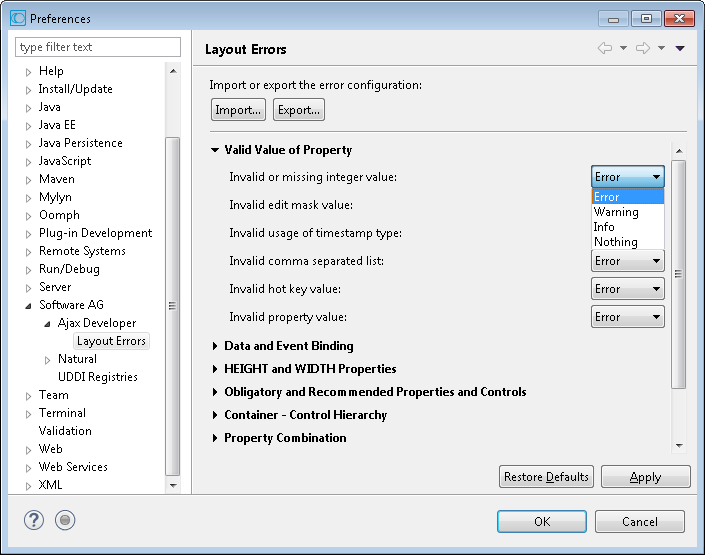Viewport: 705px width, 555px height.
Task: Select Java Persistence in the tree
Action: tap(80, 143)
